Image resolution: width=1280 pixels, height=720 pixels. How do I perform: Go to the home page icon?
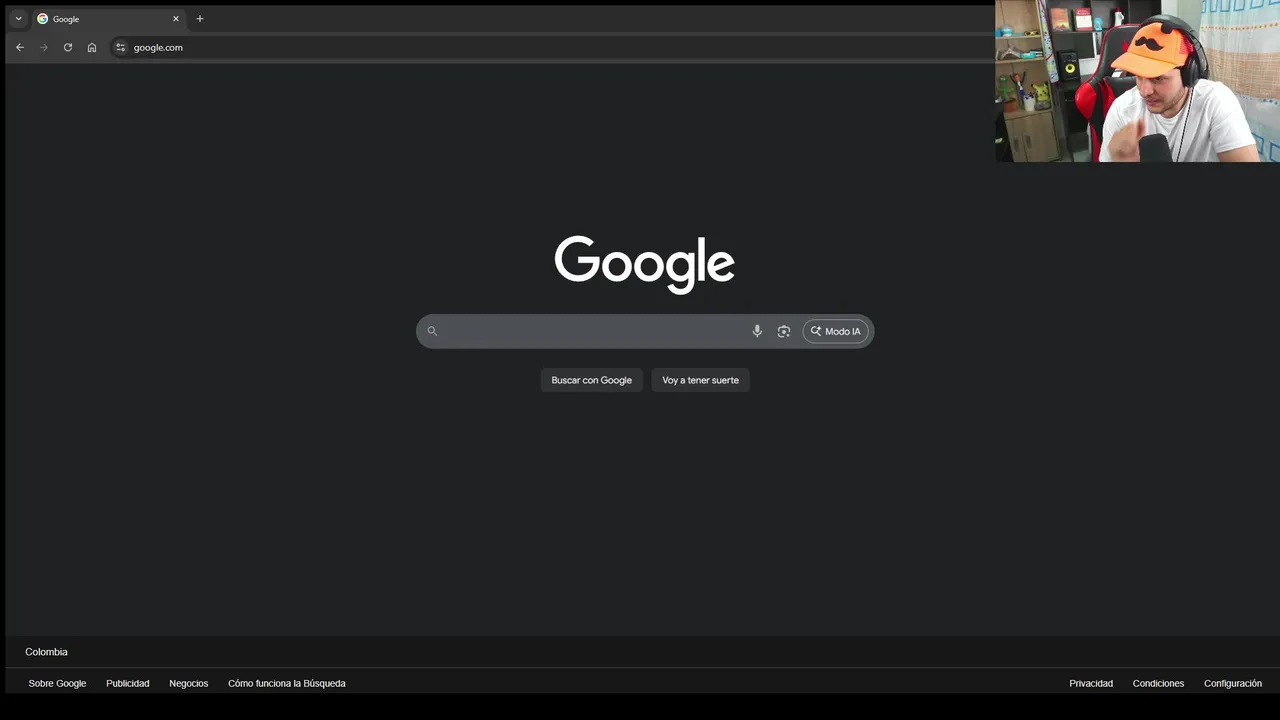coord(92,47)
